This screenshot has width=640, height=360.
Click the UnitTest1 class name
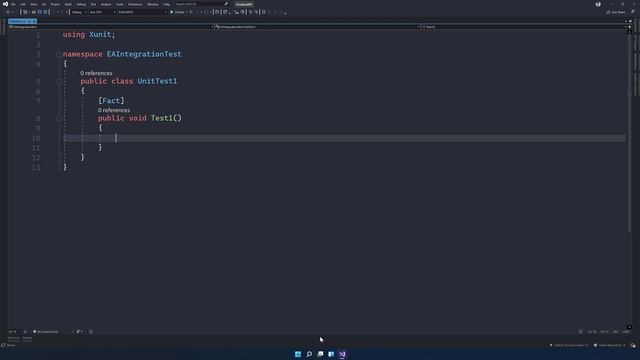pos(157,81)
